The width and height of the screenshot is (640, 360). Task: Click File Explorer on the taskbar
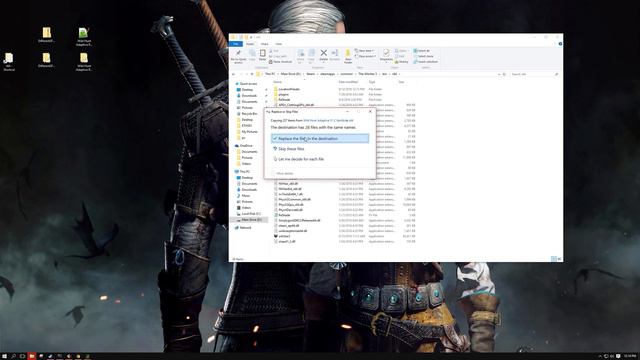32,356
